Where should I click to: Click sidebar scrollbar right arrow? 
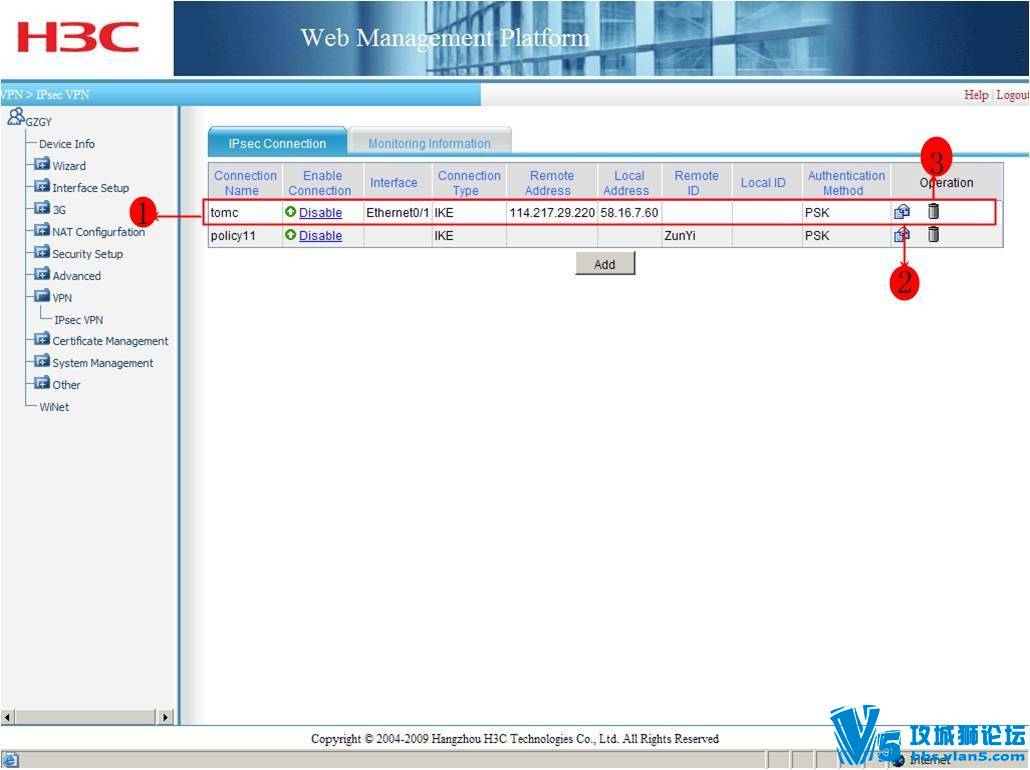(x=166, y=716)
